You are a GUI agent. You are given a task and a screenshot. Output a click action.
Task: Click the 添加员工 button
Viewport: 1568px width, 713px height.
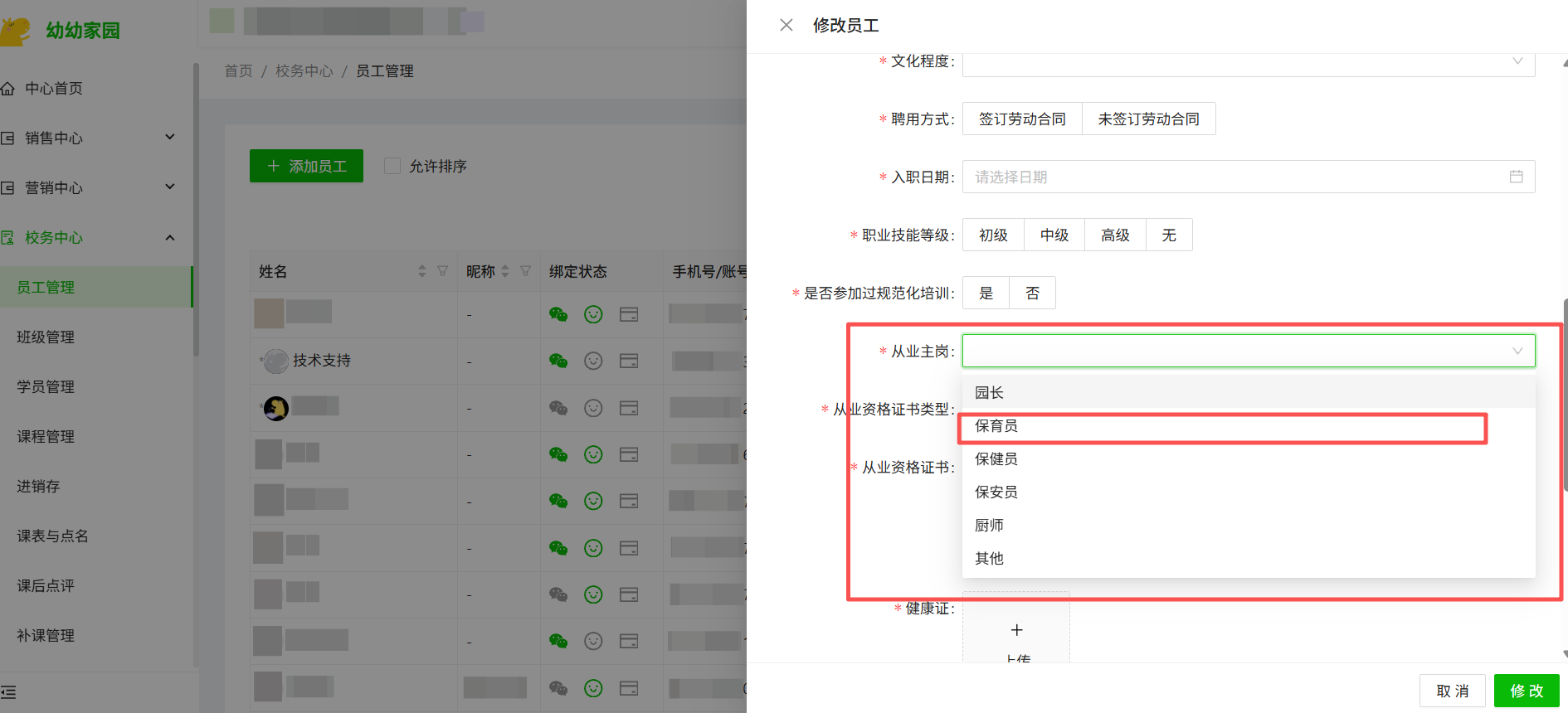(306, 166)
